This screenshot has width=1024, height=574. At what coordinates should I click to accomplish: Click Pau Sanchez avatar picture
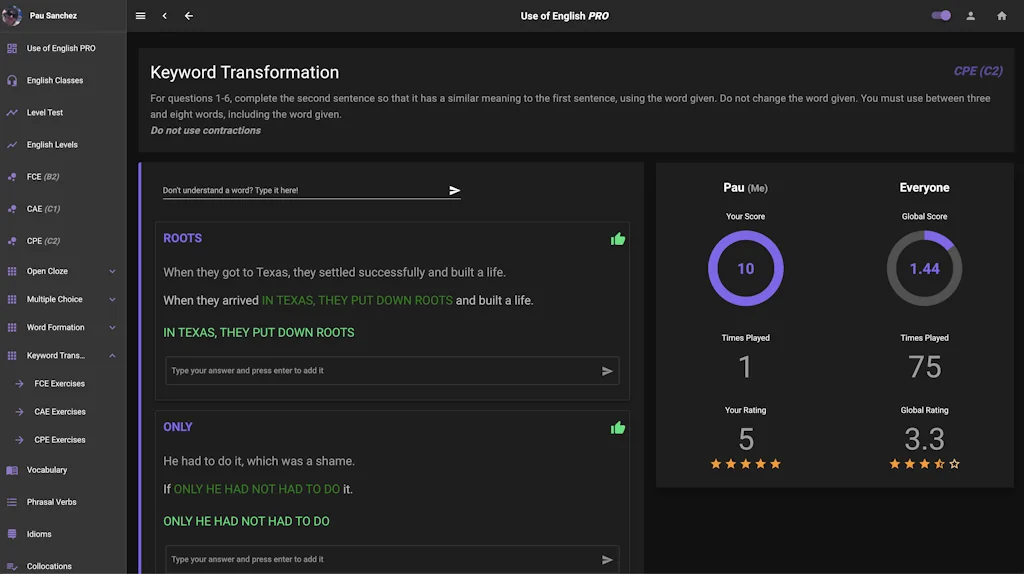(12, 15)
